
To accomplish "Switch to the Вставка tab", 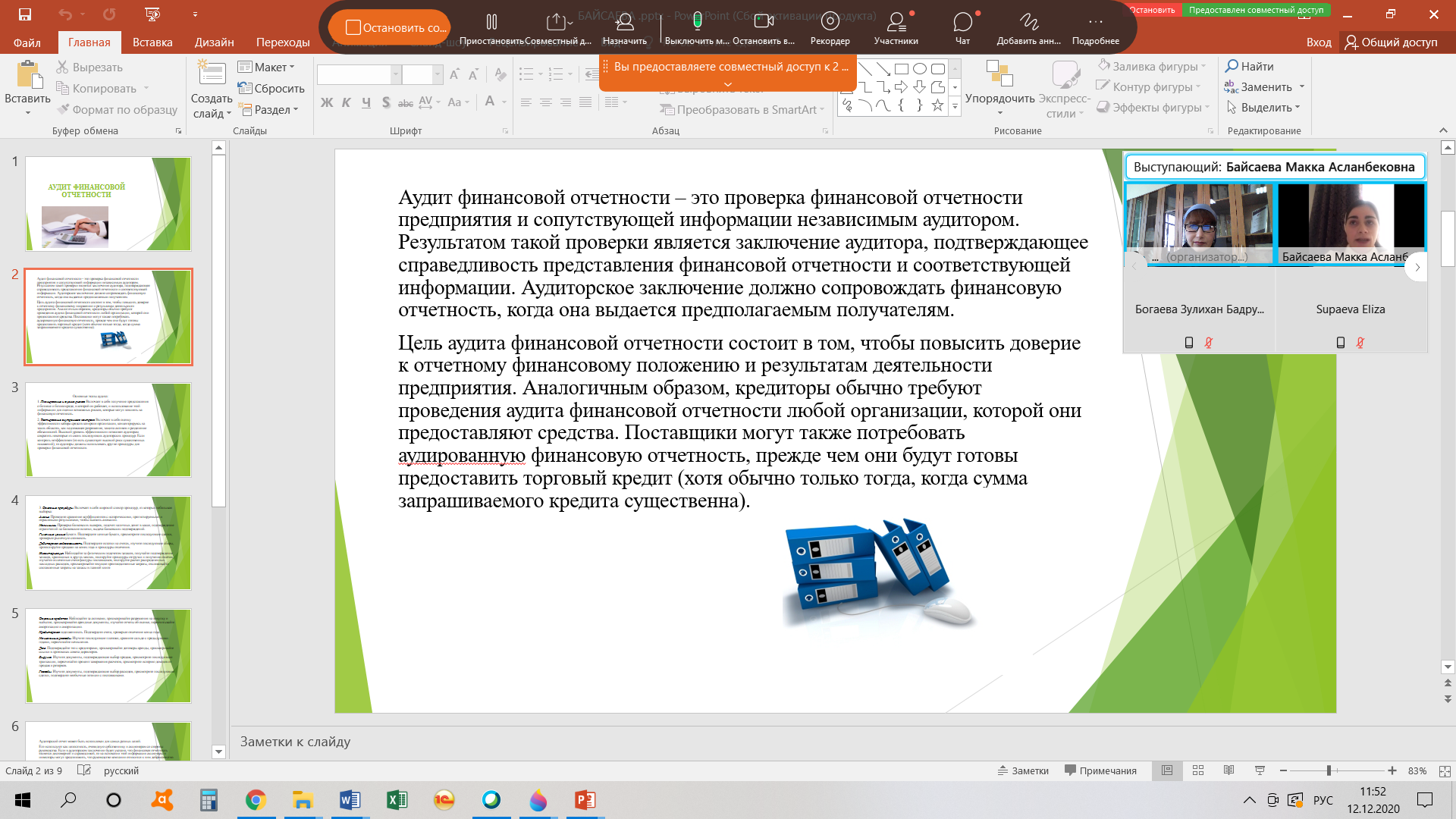I will click(152, 42).
